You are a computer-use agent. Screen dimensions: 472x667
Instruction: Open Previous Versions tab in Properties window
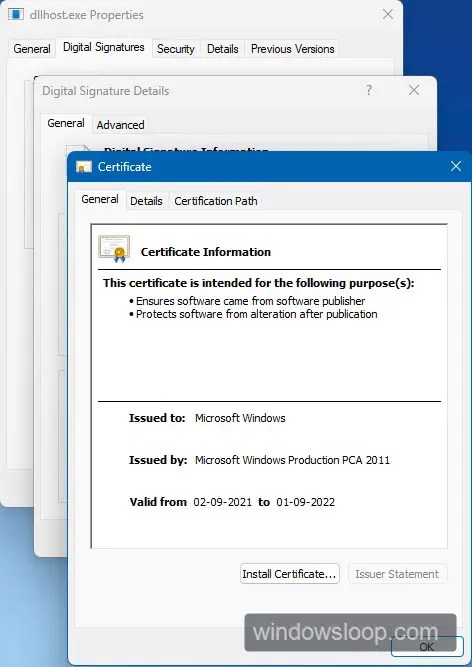point(293,49)
